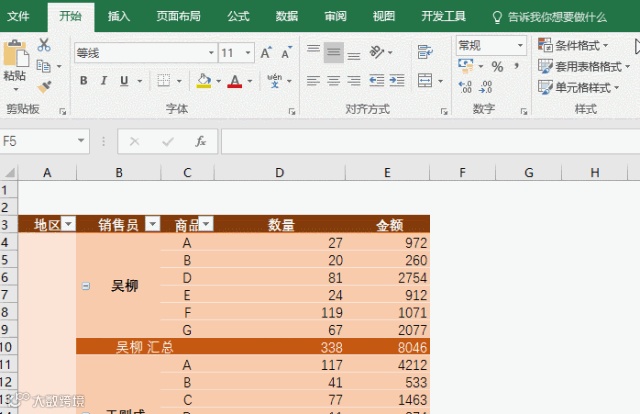
Task: Switch to 数据 Data tab
Action: click(287, 16)
